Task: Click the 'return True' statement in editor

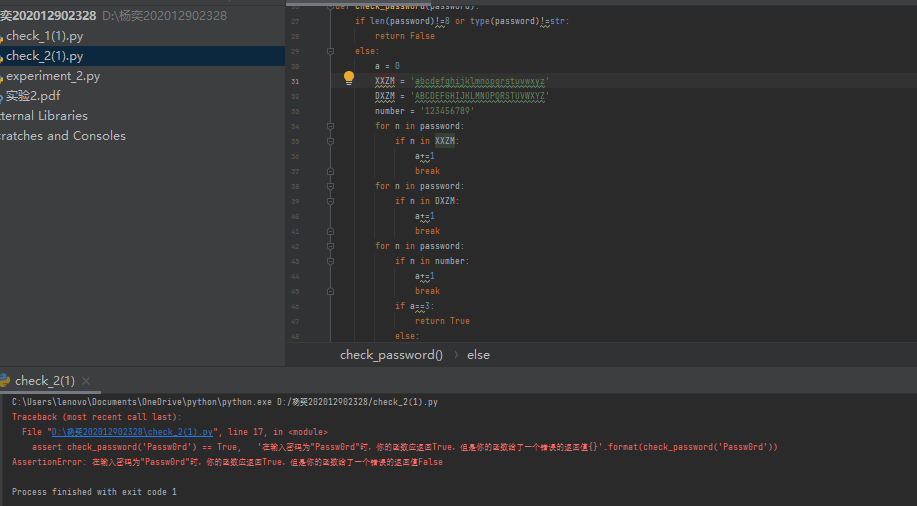Action: (x=442, y=321)
